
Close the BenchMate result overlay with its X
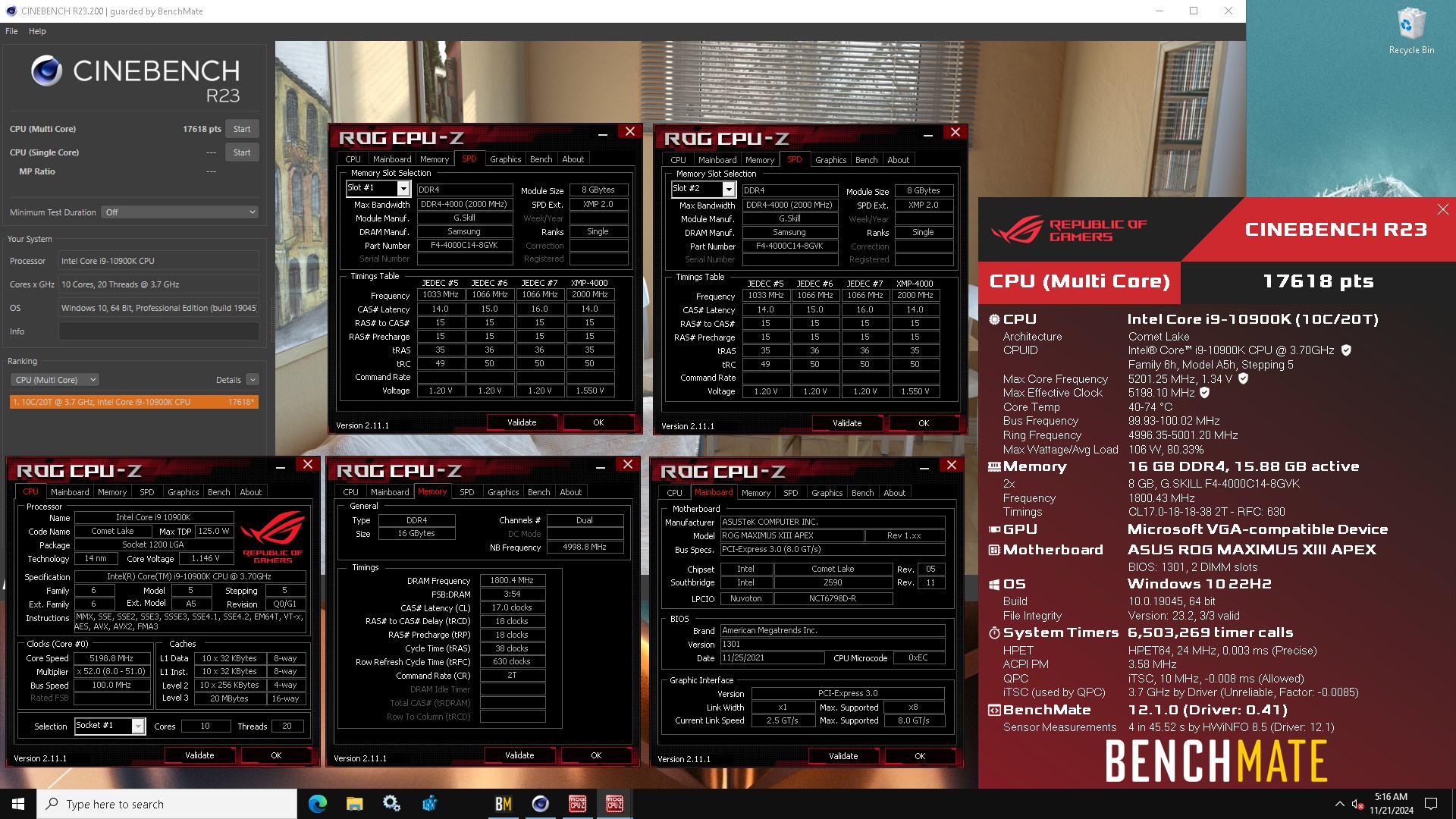click(x=1442, y=209)
